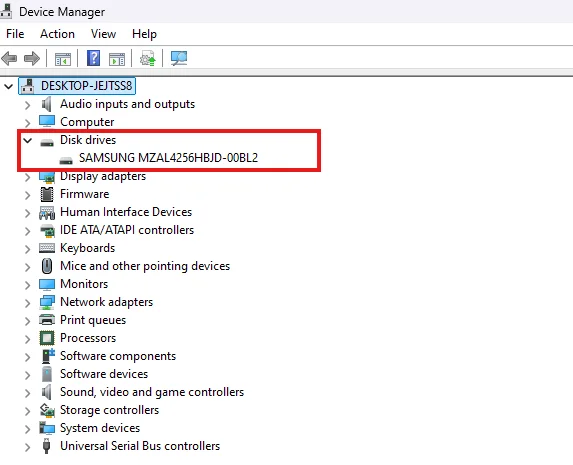Screen dimensions: 573x465
Task: Select the Processors label
Action: click(x=88, y=338)
